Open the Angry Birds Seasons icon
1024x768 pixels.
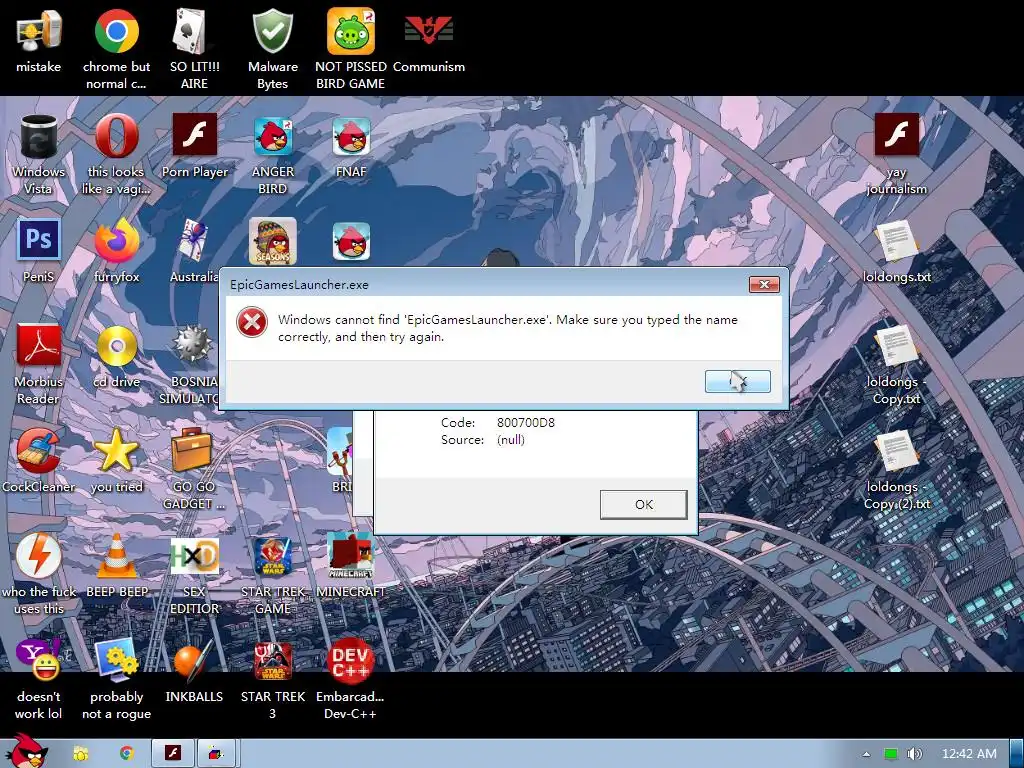pyautogui.click(x=272, y=240)
